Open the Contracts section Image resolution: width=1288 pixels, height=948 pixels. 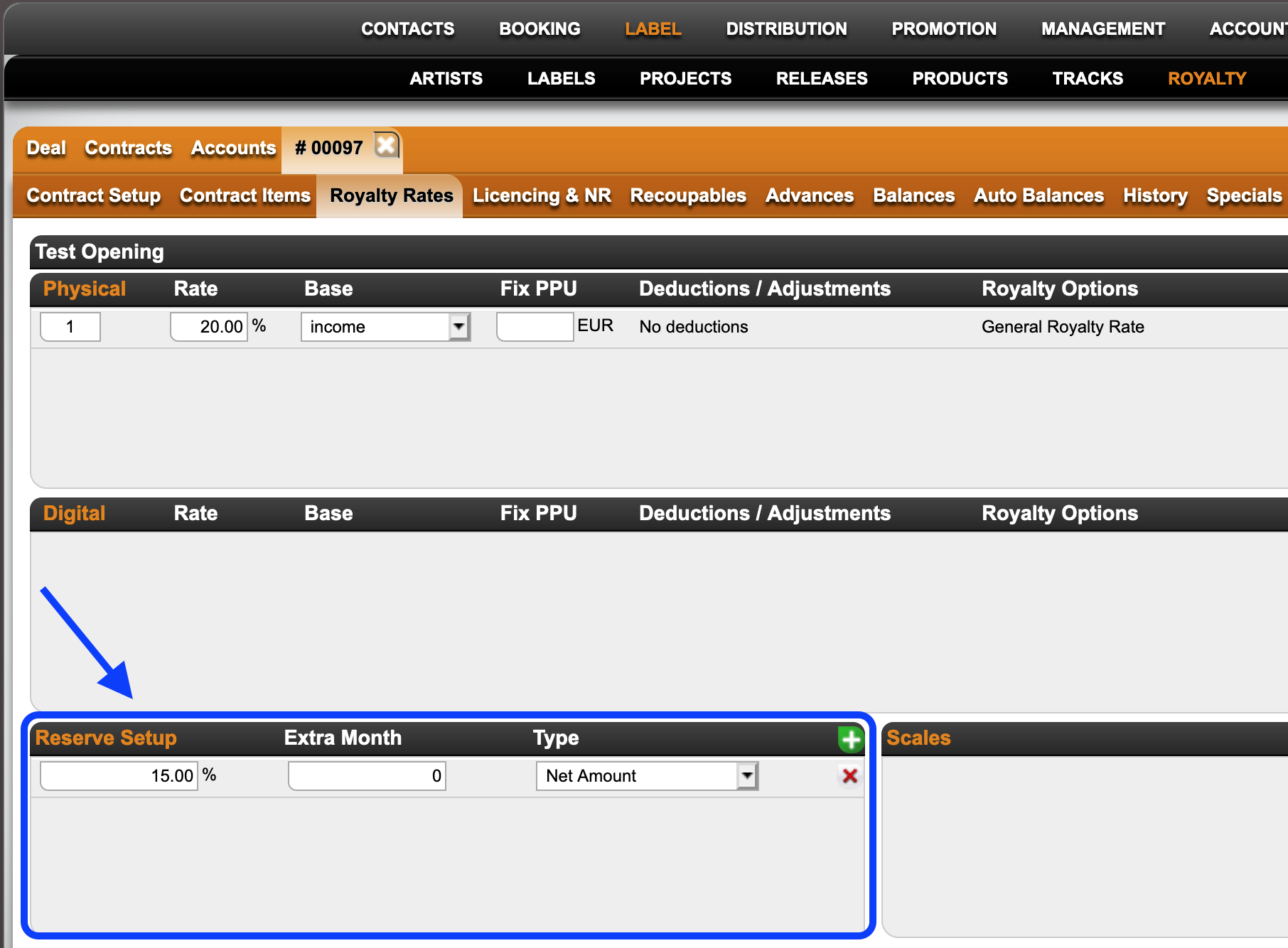click(128, 148)
